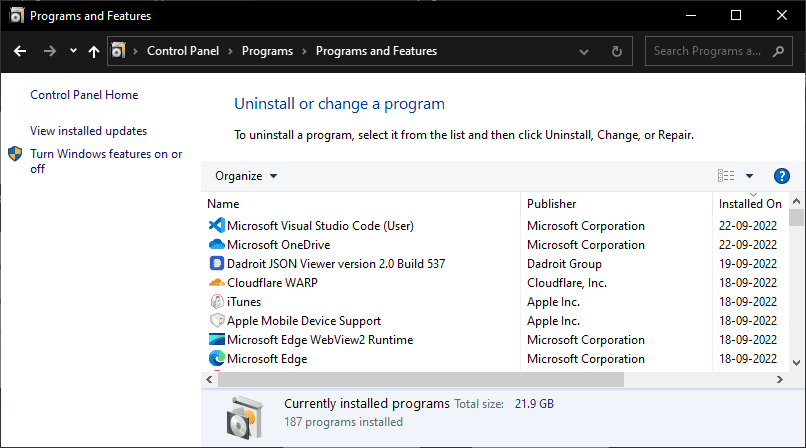Click the title bar Programs and Features icon
The image size is (806, 448).
16,15
